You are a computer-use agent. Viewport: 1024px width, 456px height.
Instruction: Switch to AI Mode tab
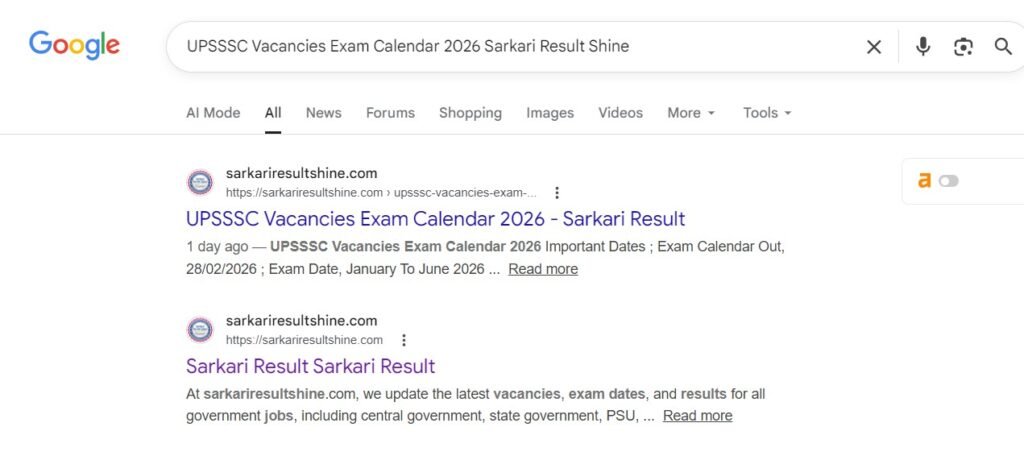click(213, 113)
